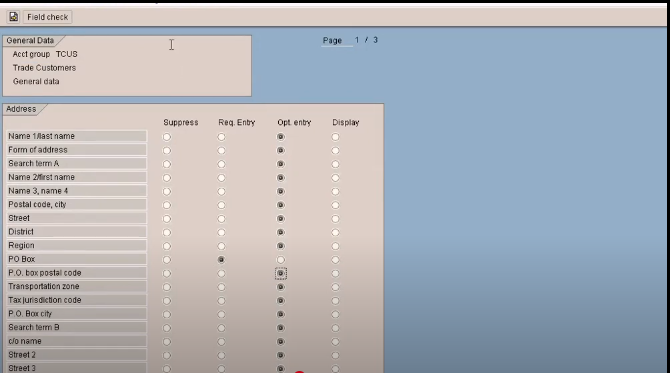Click the Opt. entry column header
This screenshot has width=670, height=373.
click(294, 123)
